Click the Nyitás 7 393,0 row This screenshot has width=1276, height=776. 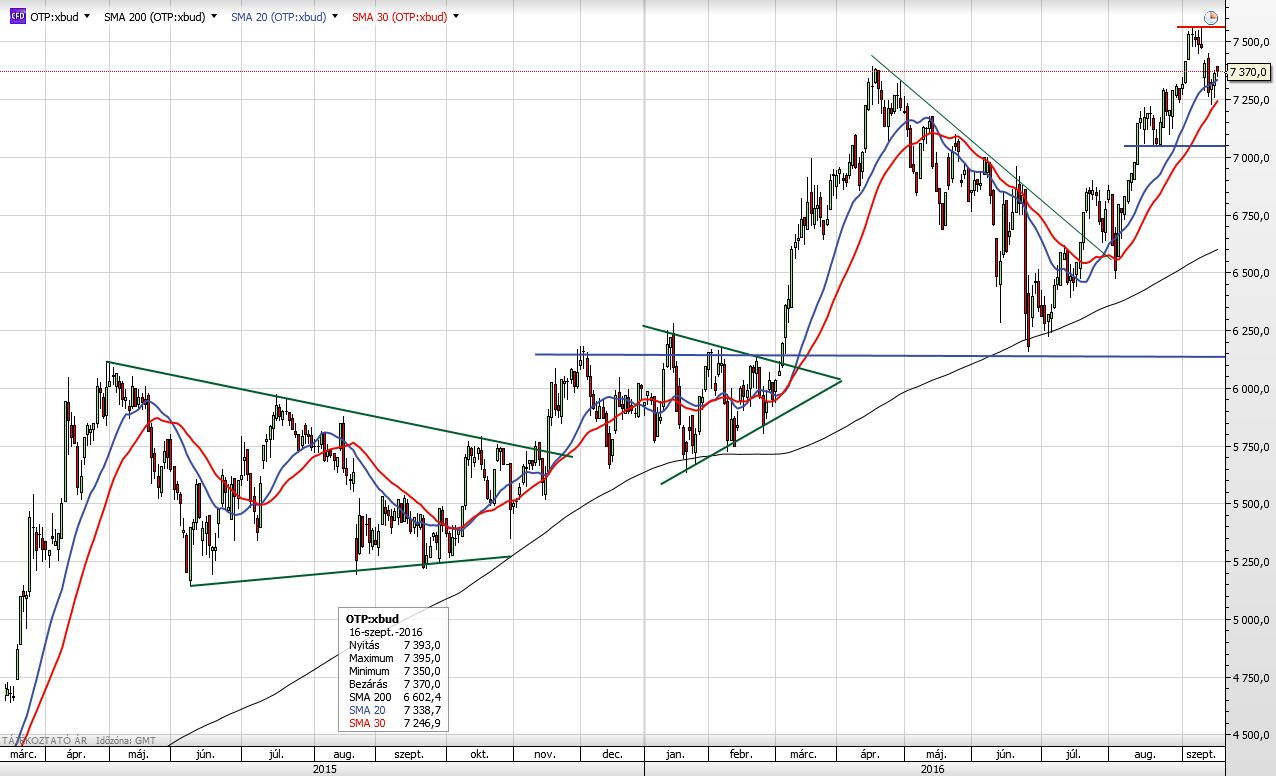[x=394, y=645]
